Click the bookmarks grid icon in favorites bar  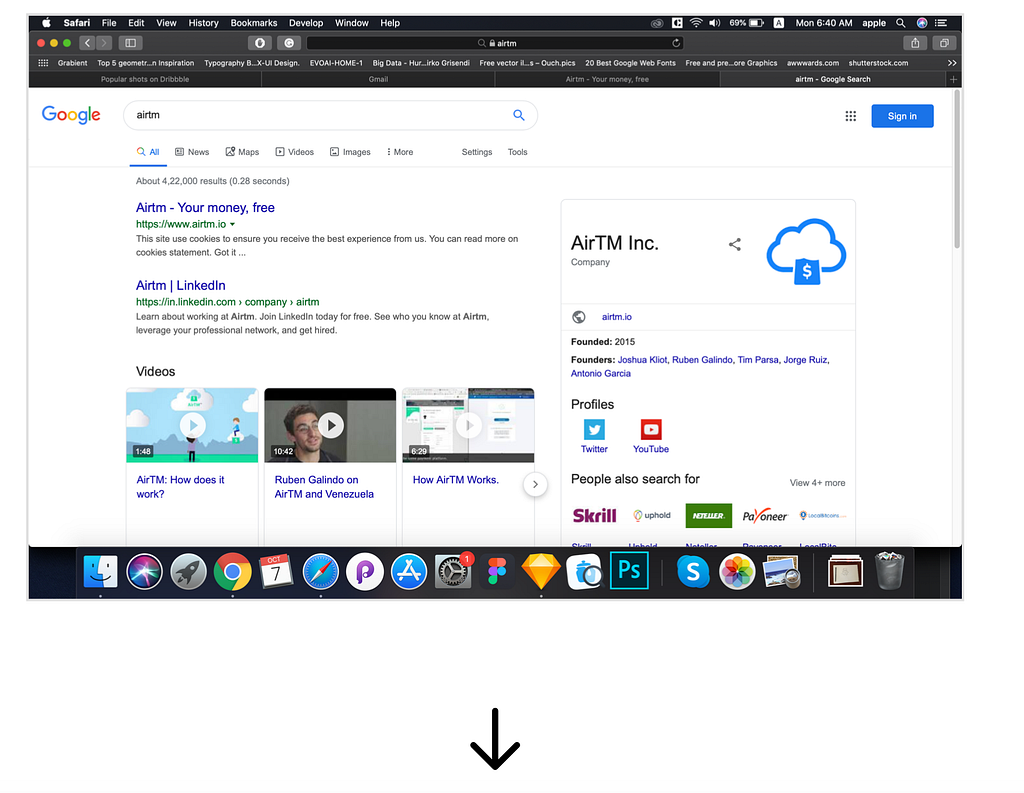tap(43, 63)
